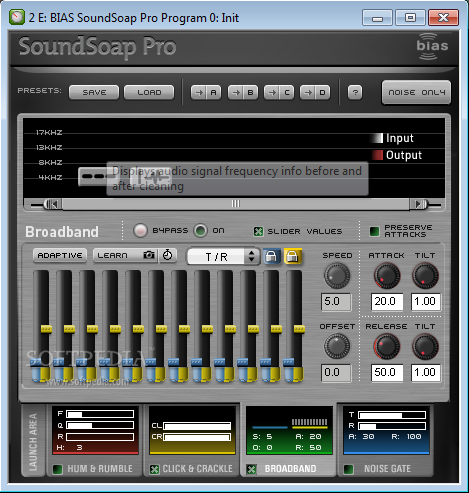Click the stopwatch timed learn icon
Image resolution: width=469 pixels, height=493 pixels.
coord(167,255)
